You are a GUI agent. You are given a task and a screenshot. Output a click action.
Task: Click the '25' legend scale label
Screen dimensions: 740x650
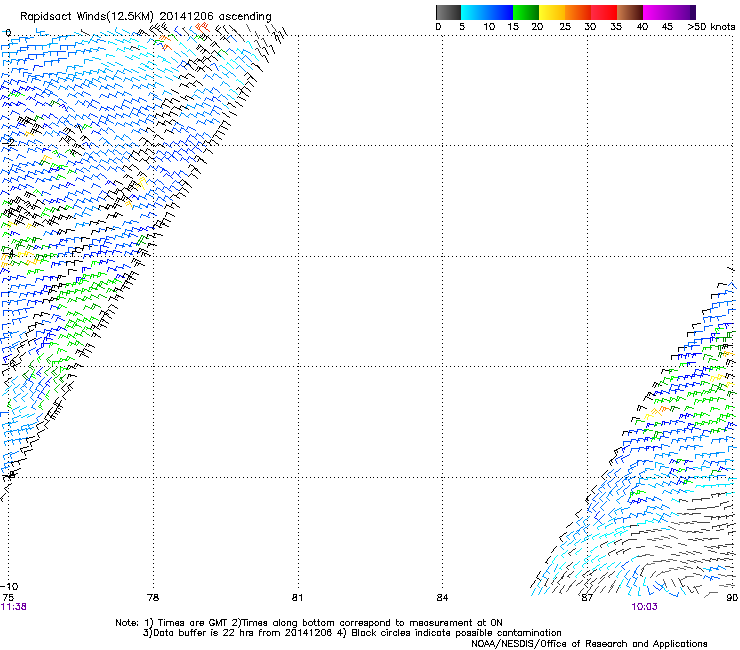click(x=565, y=27)
